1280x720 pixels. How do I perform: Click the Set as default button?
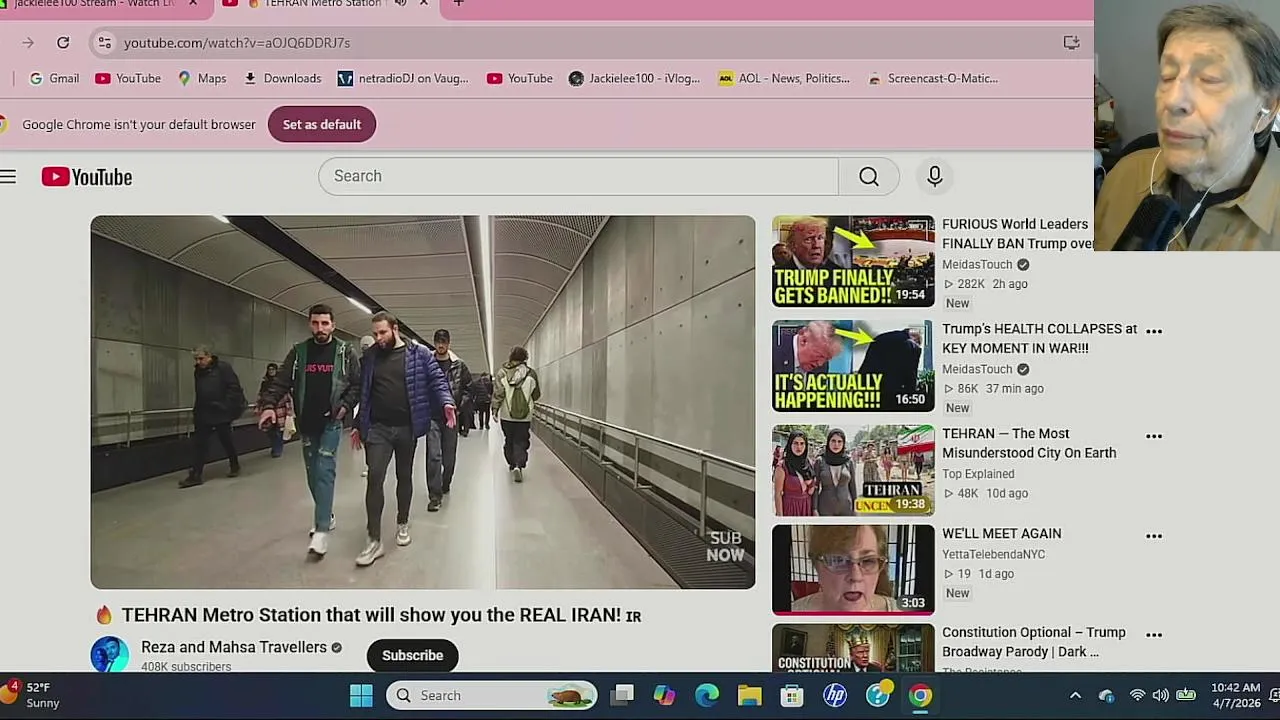321,124
